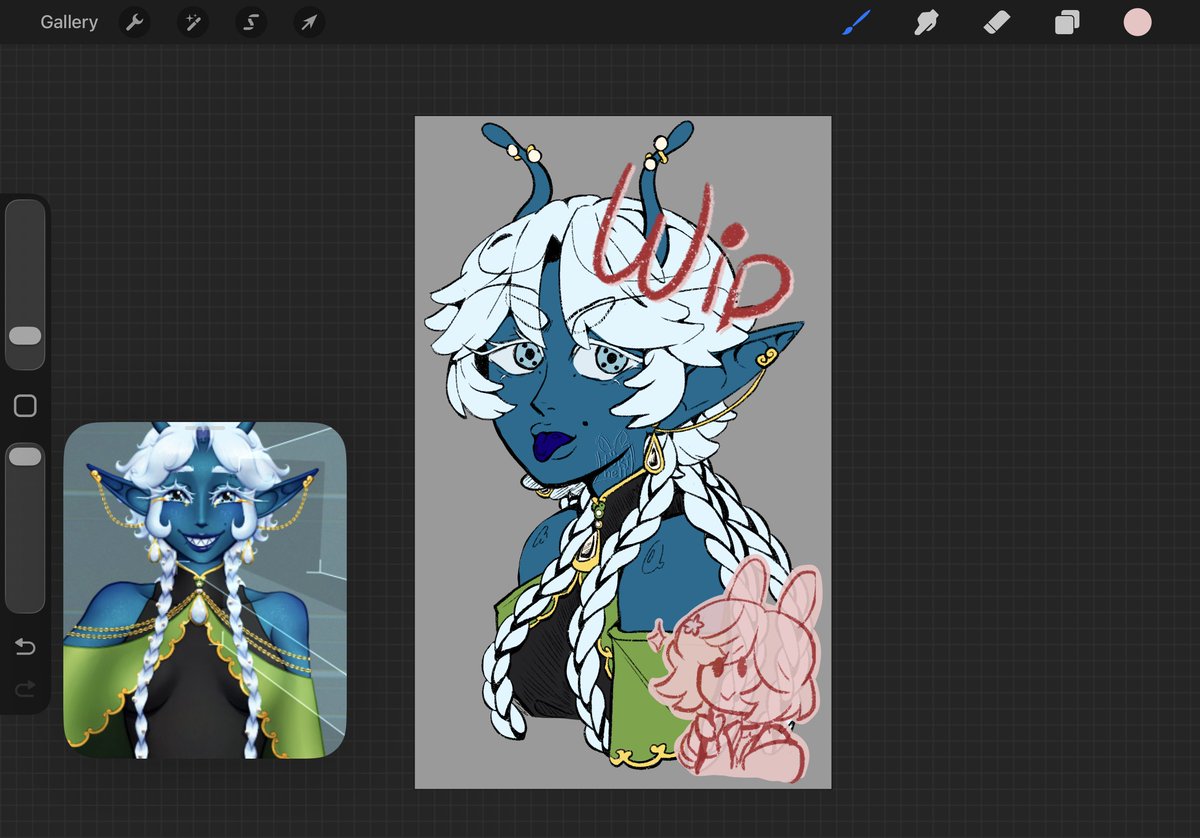Open the Actions wrench menu
Image resolution: width=1200 pixels, height=838 pixels.
(x=134, y=22)
